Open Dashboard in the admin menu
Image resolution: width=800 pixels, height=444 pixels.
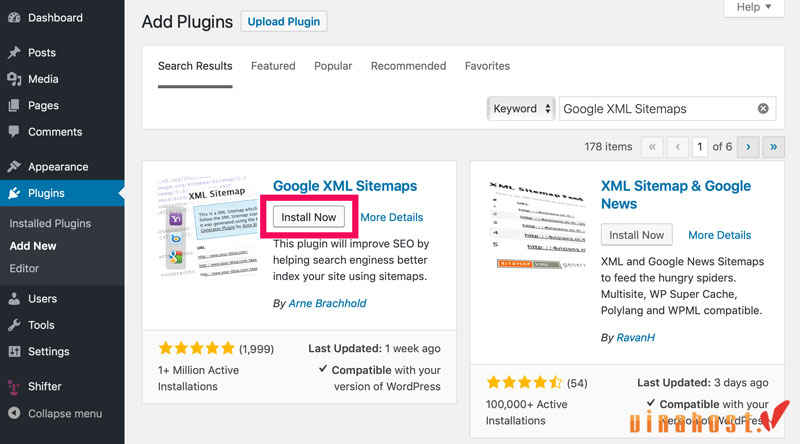click(x=62, y=18)
